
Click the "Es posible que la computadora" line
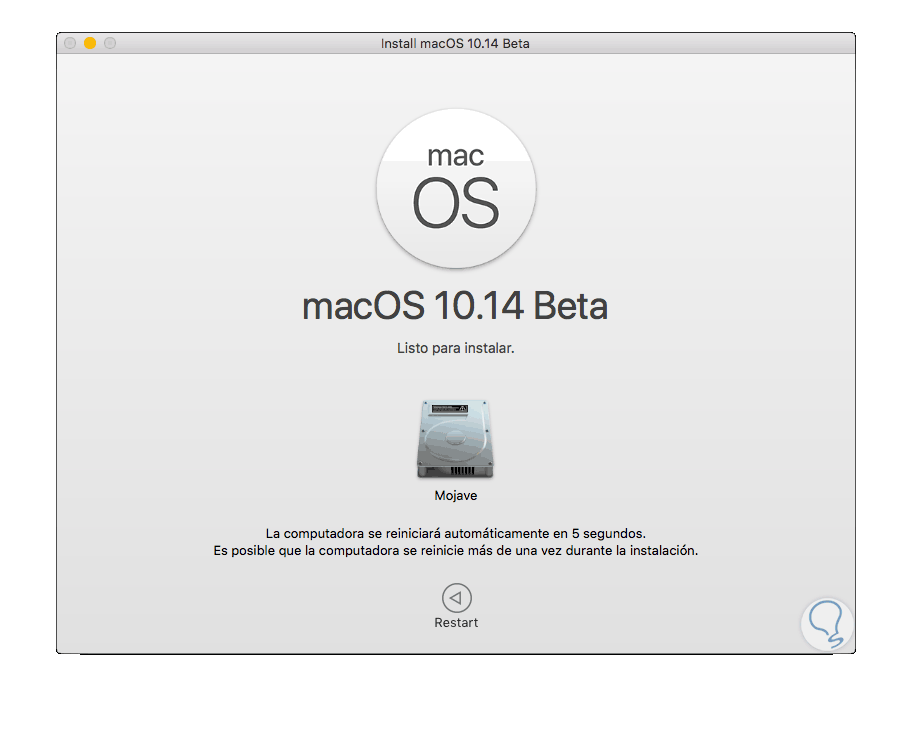pos(456,551)
